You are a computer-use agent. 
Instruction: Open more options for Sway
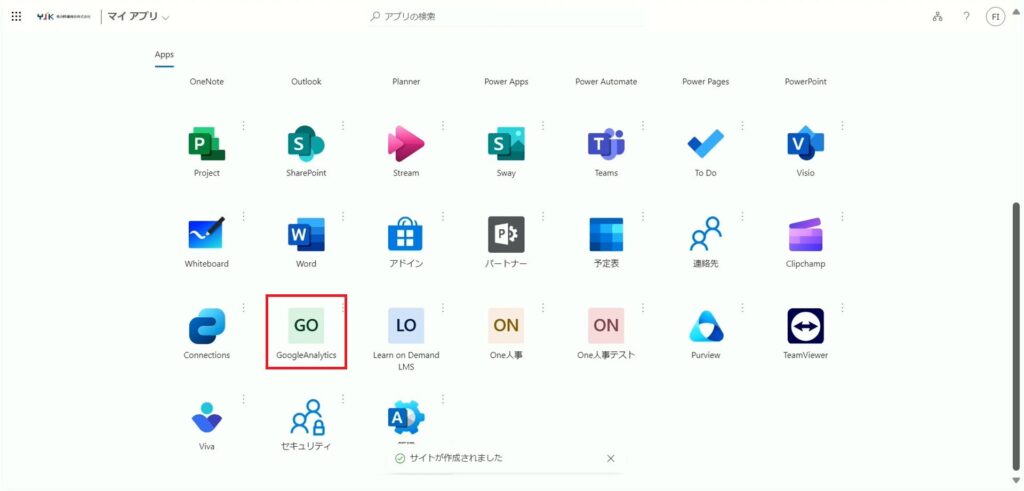(543, 125)
